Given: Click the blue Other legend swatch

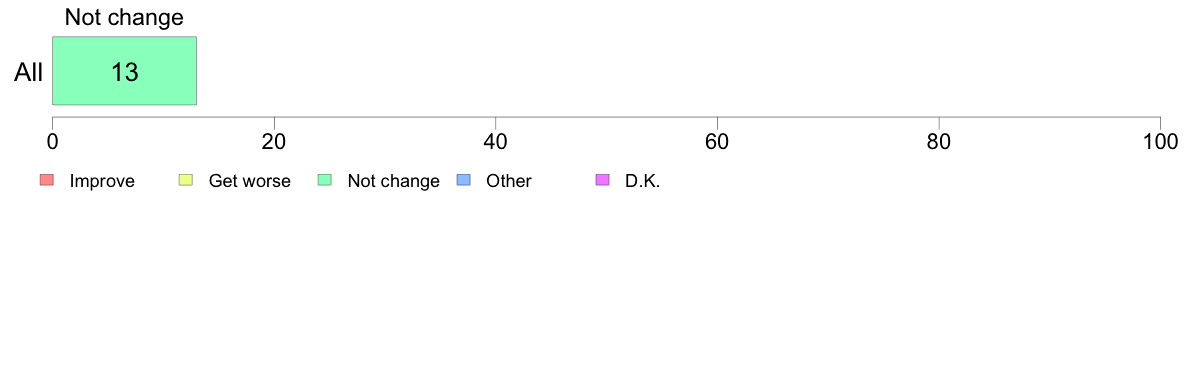Looking at the screenshot, I should 464,180.
